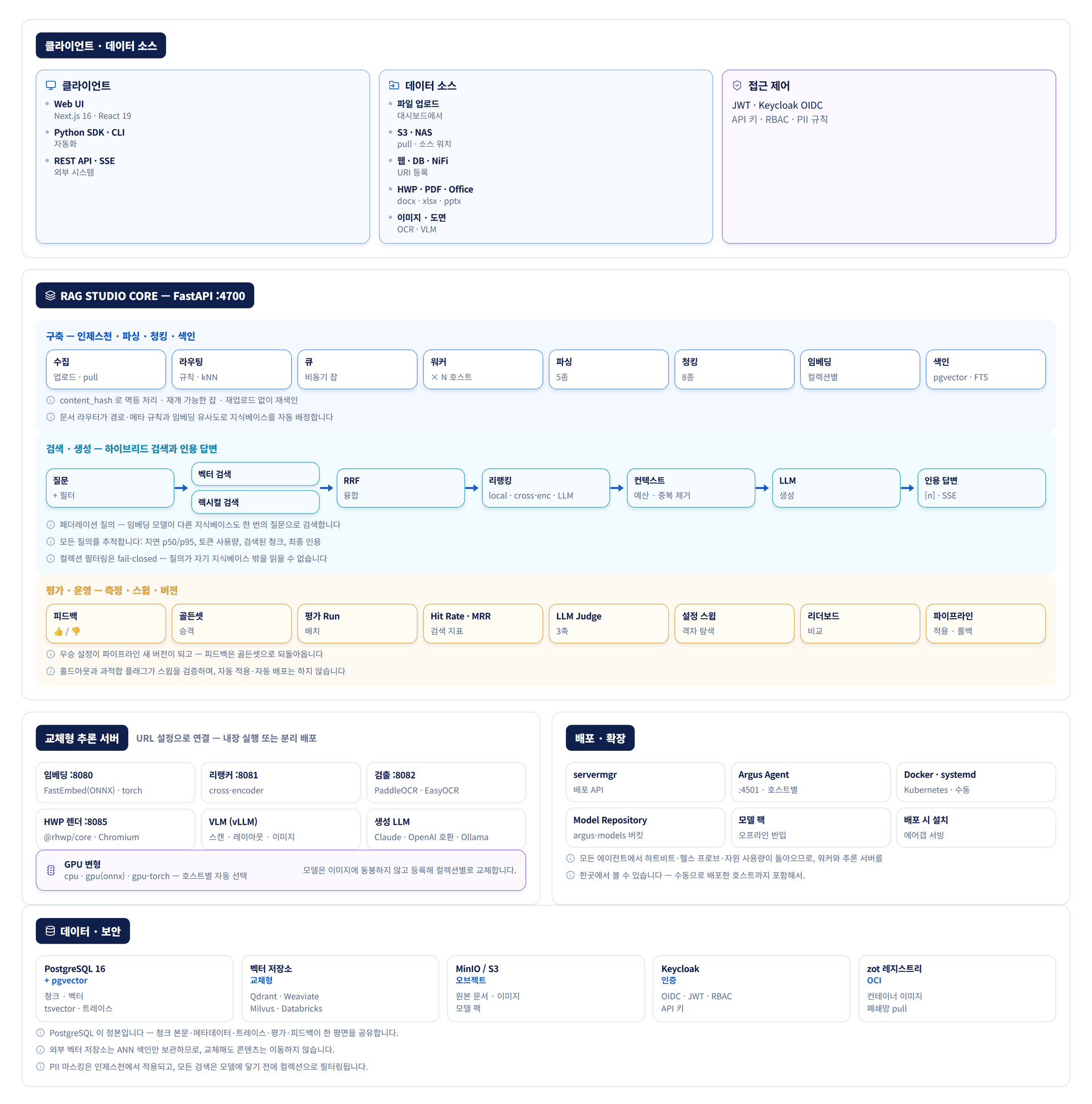The image size is (1092, 1104).
Task: Click the info icon beside the 외부 벡터 저장소 note
Action: coord(40,1050)
